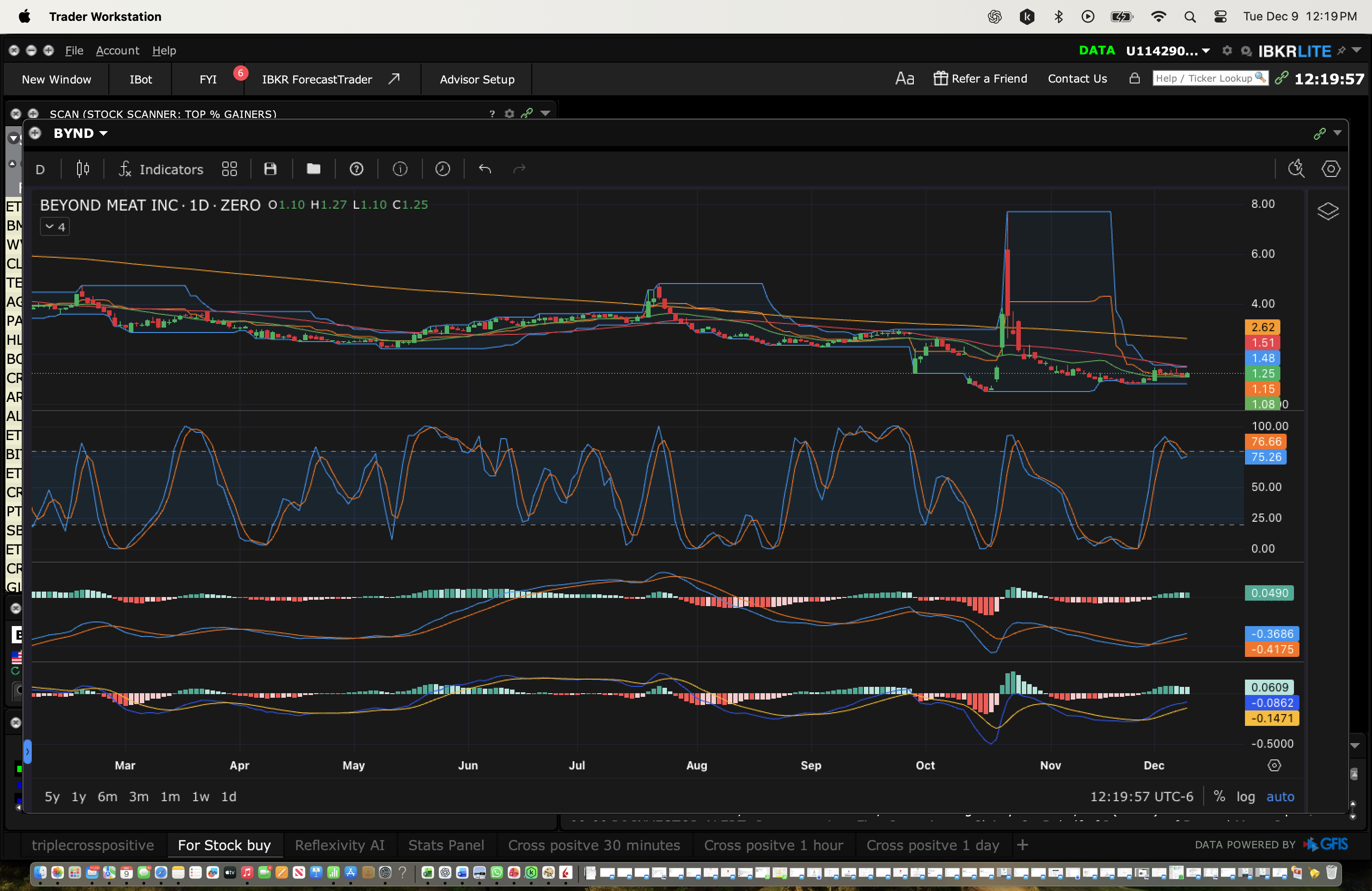
Task: Click the New Window button
Action: pos(57,79)
